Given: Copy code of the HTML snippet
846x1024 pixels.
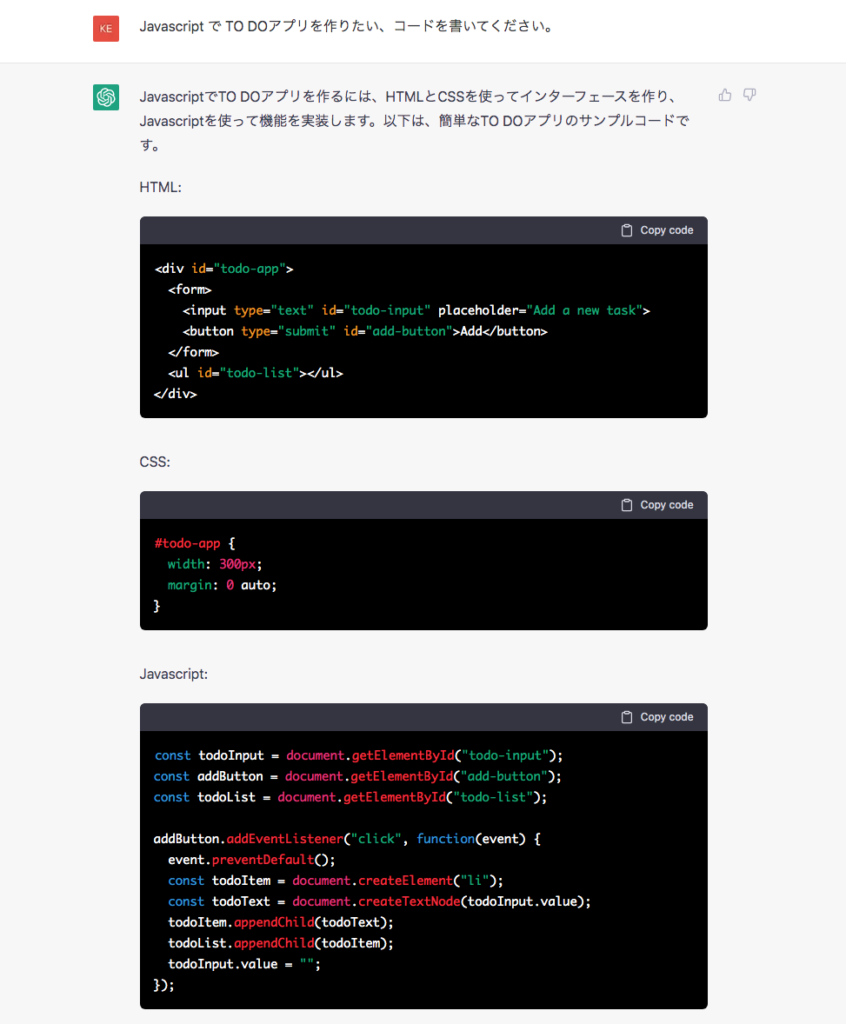Looking at the screenshot, I should point(657,231).
